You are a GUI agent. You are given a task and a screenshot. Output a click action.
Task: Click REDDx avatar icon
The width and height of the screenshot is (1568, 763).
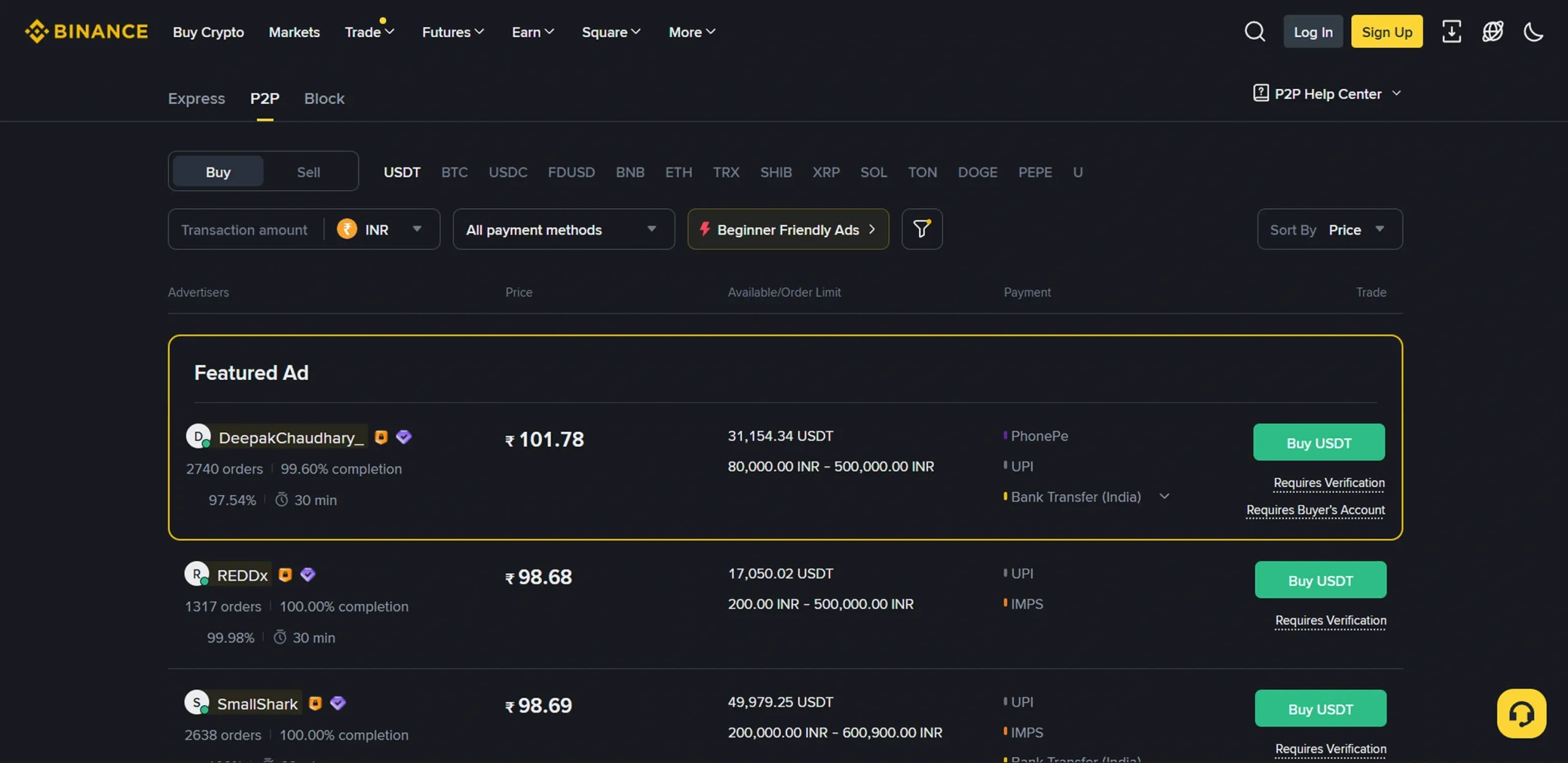(197, 574)
